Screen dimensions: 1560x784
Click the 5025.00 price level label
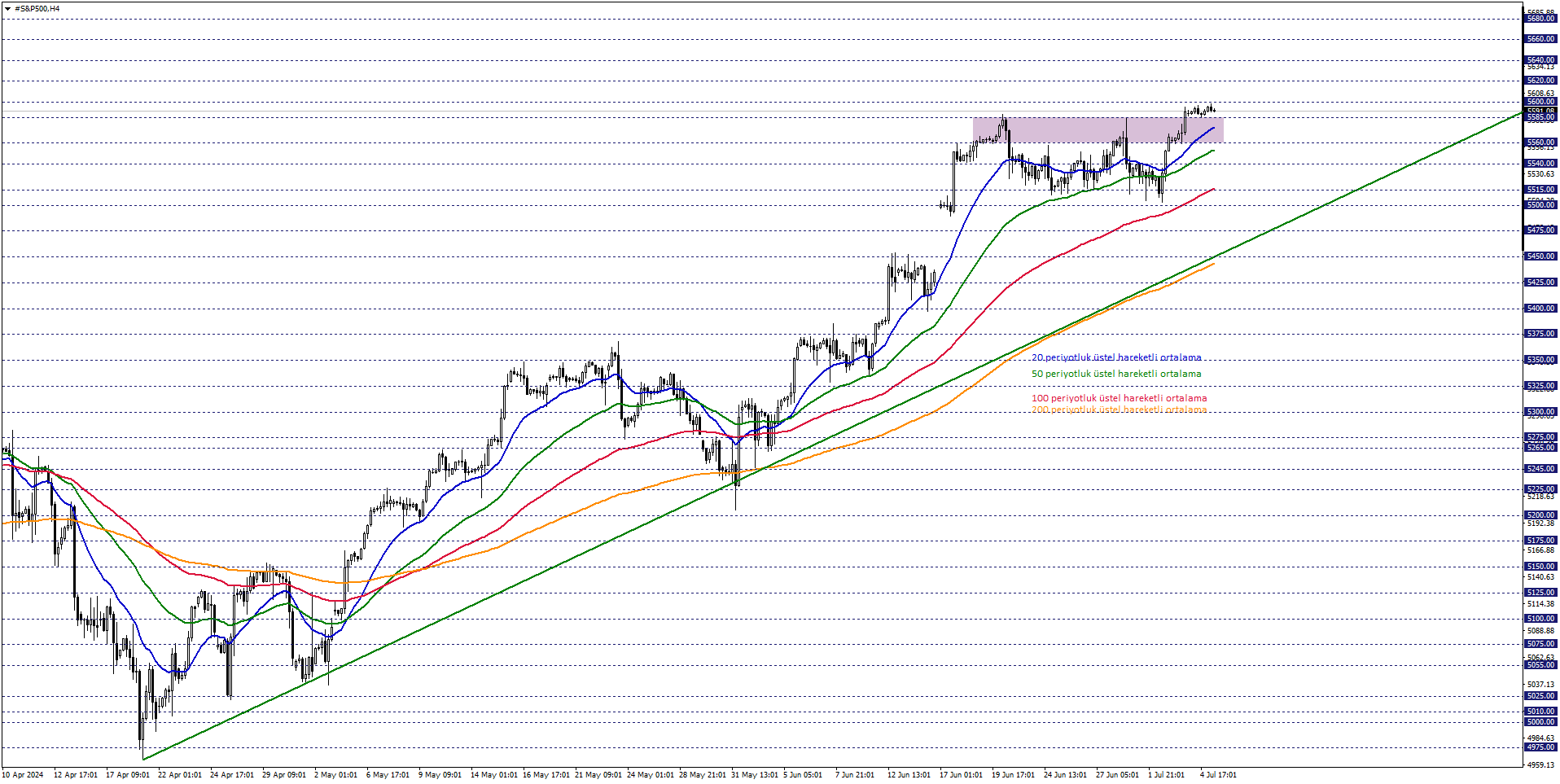click(x=1540, y=696)
